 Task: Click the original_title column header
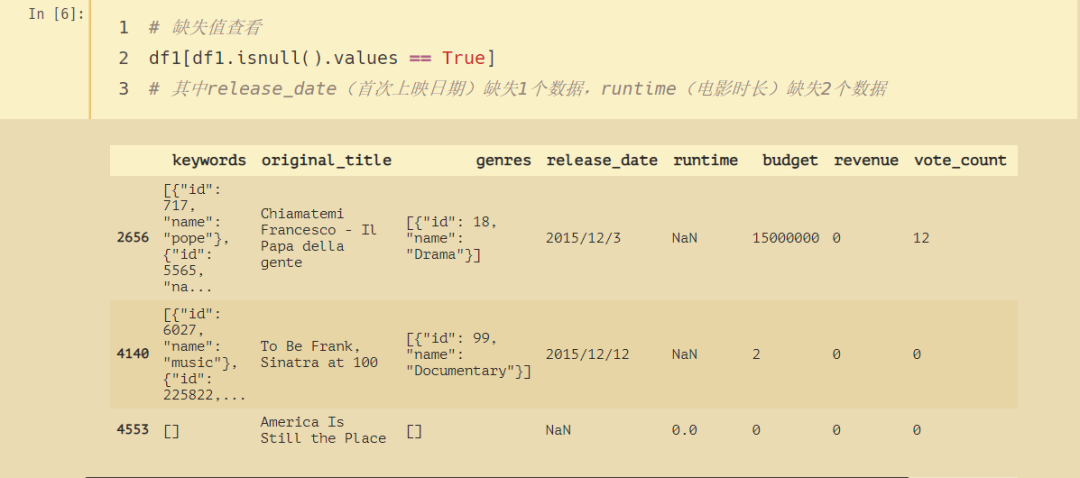click(326, 160)
